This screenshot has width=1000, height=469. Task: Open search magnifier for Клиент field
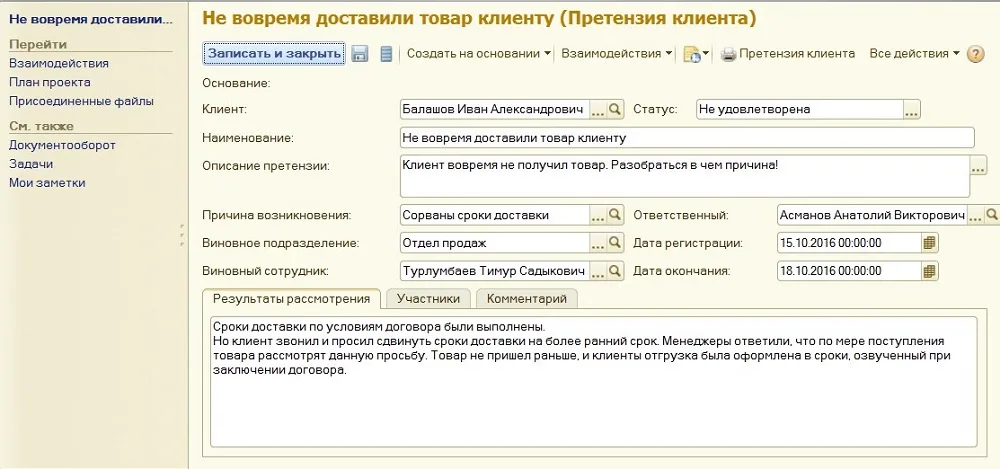(615, 110)
